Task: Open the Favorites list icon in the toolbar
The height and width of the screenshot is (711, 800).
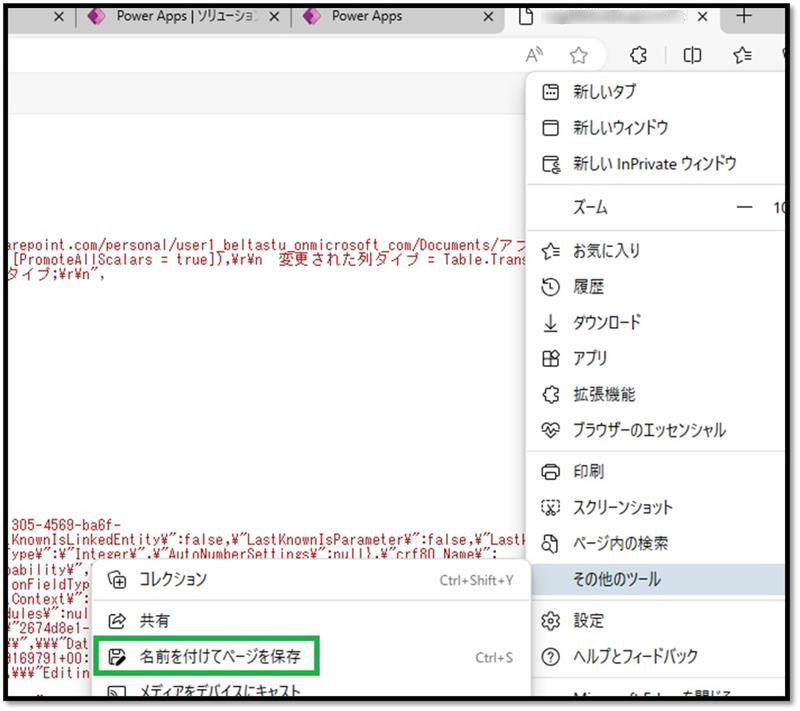Action: [742, 55]
